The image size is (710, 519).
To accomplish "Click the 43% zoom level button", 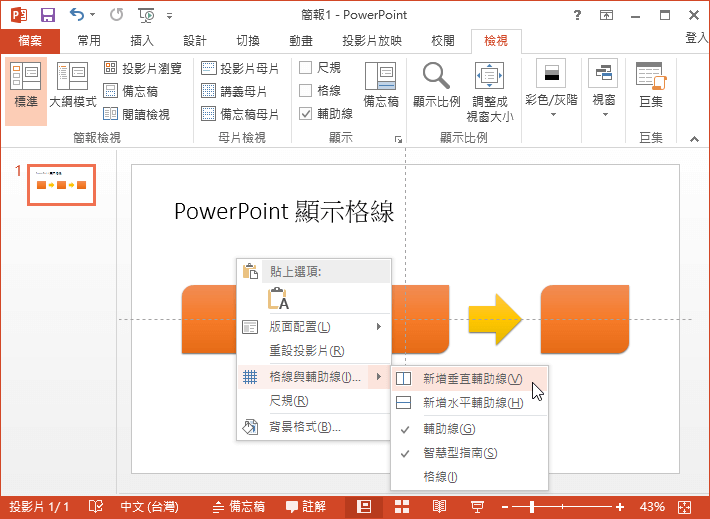I will [652, 507].
